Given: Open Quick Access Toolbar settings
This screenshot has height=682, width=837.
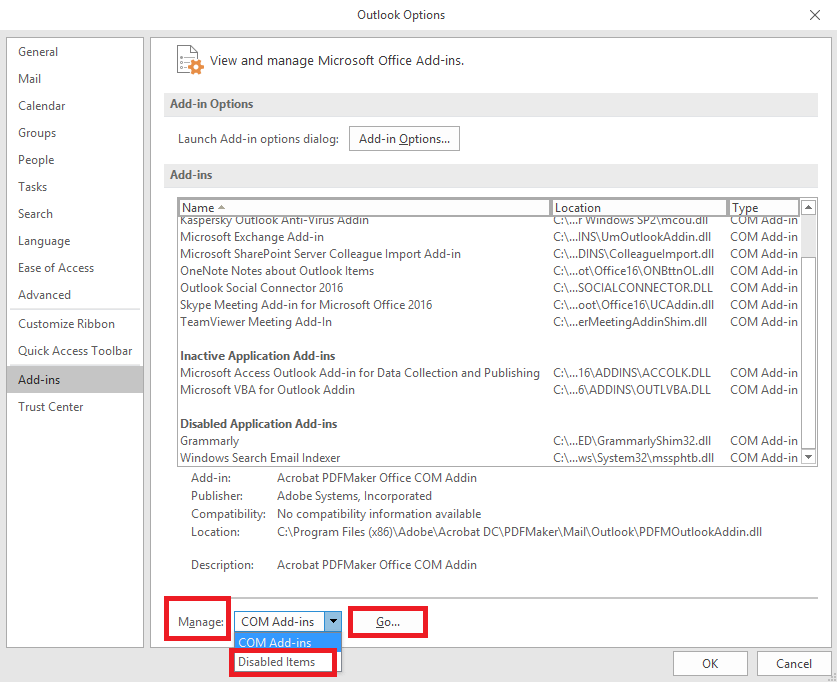Looking at the screenshot, I should [x=75, y=351].
